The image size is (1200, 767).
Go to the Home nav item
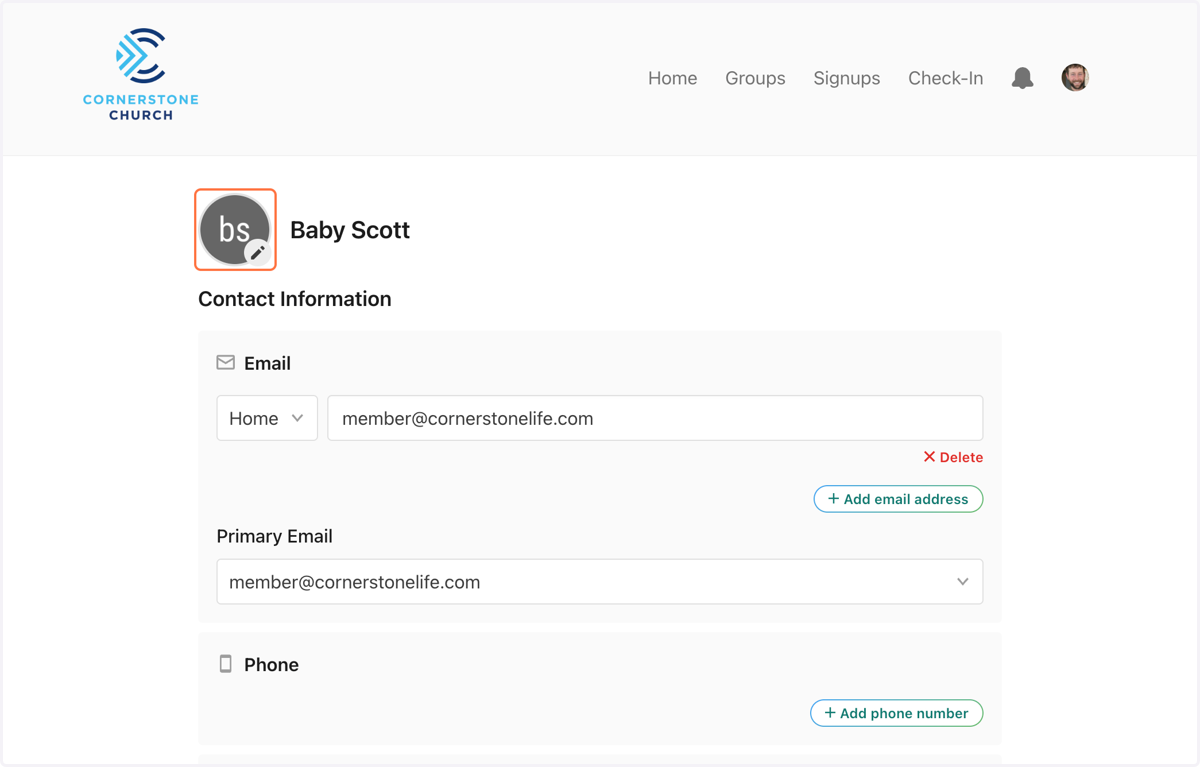tap(672, 78)
